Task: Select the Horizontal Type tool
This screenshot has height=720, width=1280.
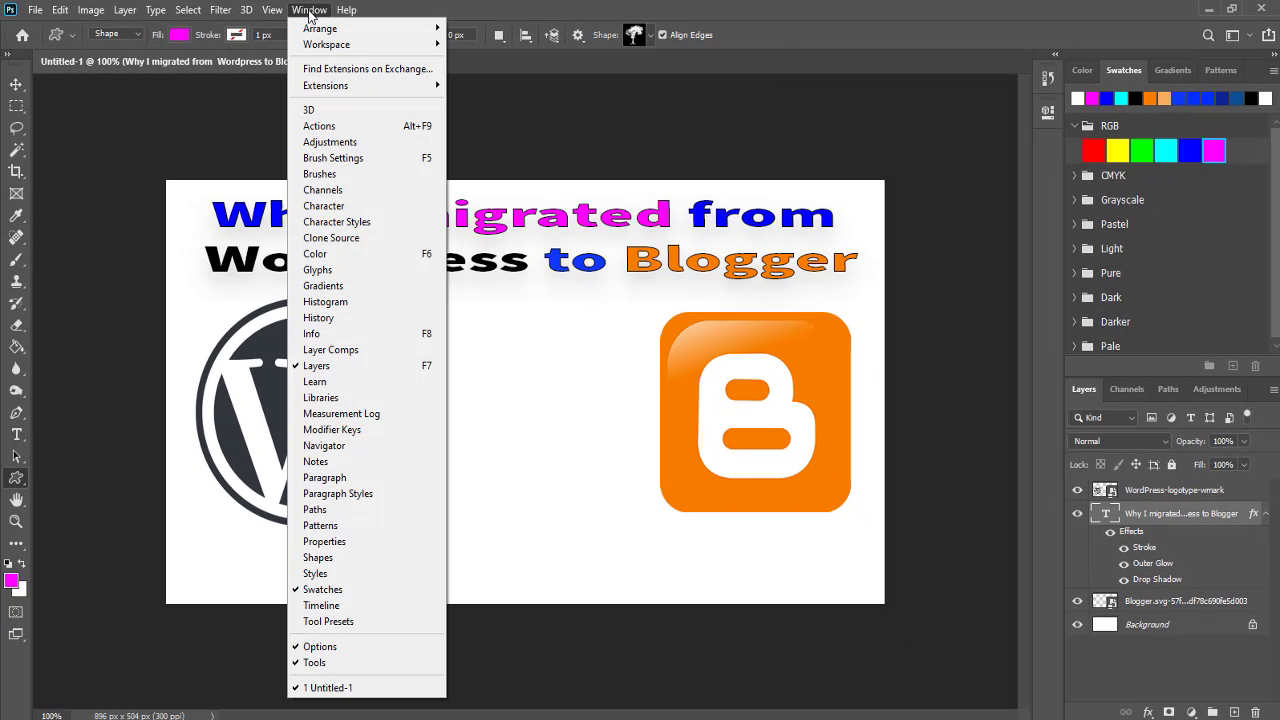Action: (x=16, y=435)
